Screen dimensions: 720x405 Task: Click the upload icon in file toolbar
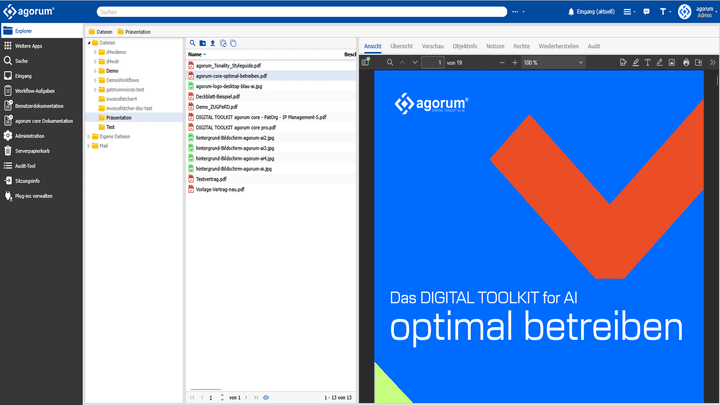click(x=213, y=43)
